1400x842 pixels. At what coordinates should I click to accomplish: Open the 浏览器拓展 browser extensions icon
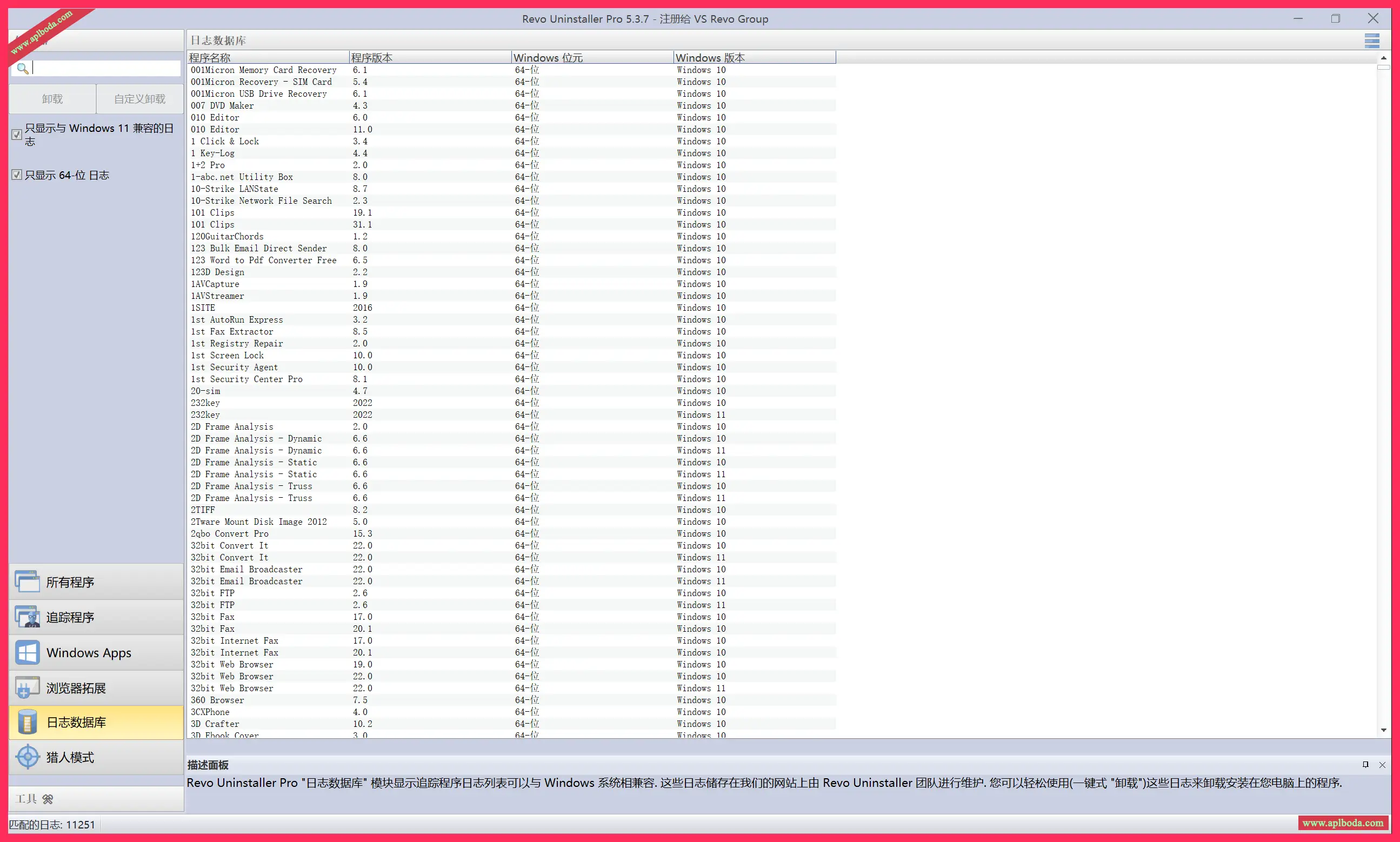(26, 687)
